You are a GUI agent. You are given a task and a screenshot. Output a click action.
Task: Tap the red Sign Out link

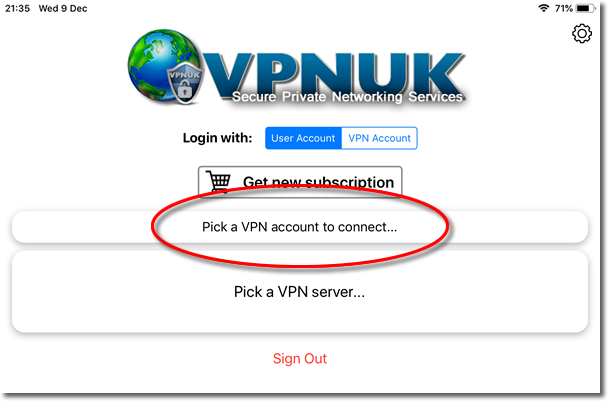click(x=300, y=358)
